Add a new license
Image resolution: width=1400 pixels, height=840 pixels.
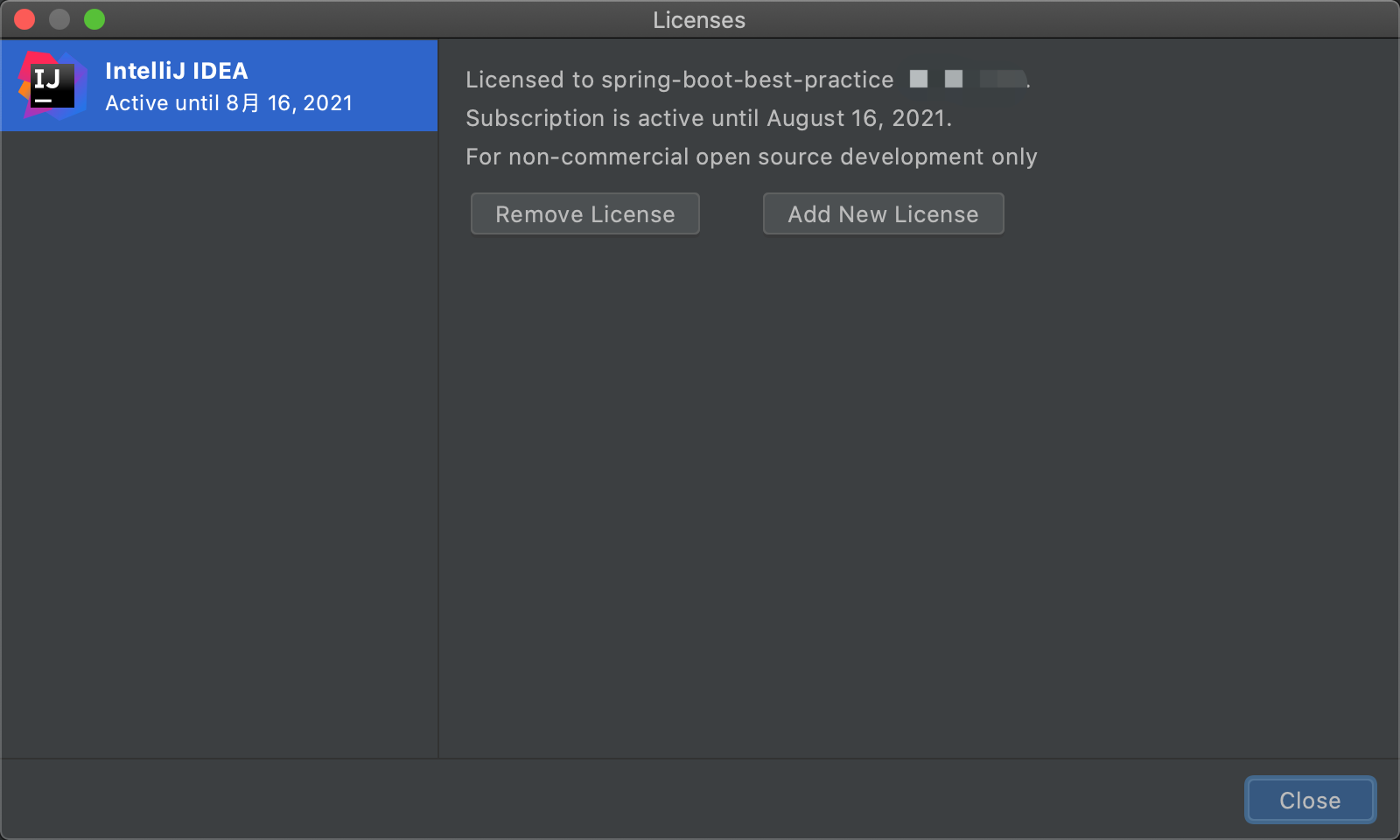(x=883, y=213)
